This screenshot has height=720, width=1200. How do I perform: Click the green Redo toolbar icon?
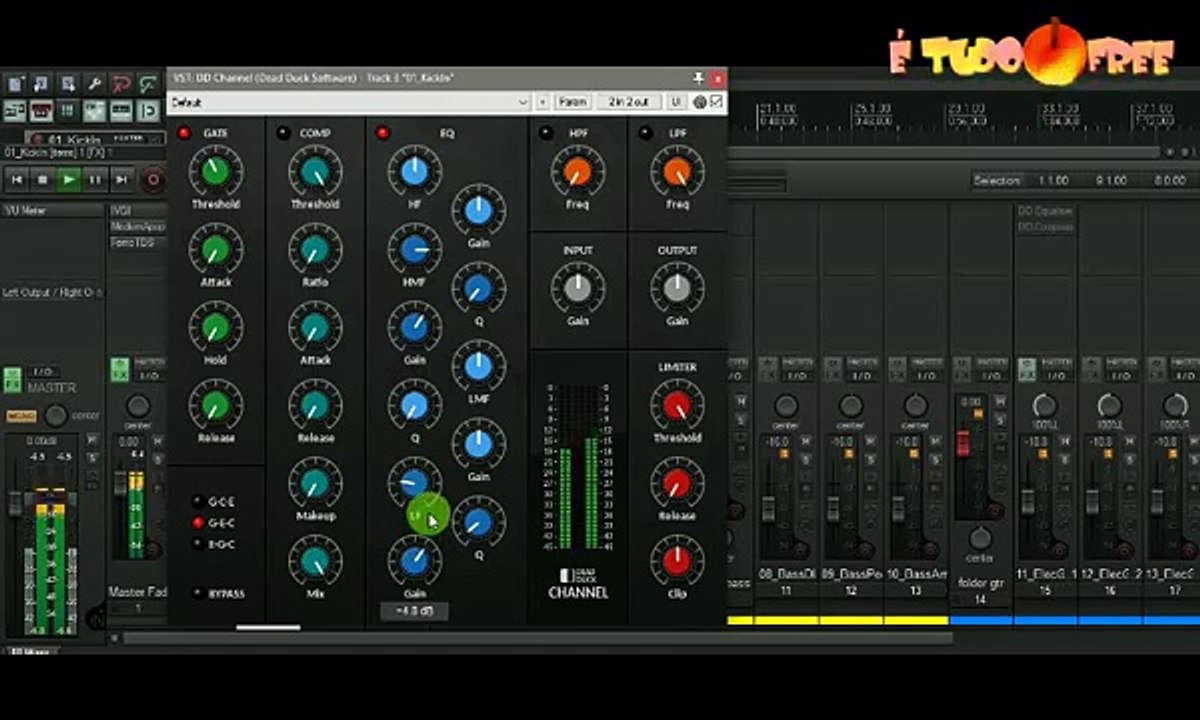tap(148, 83)
